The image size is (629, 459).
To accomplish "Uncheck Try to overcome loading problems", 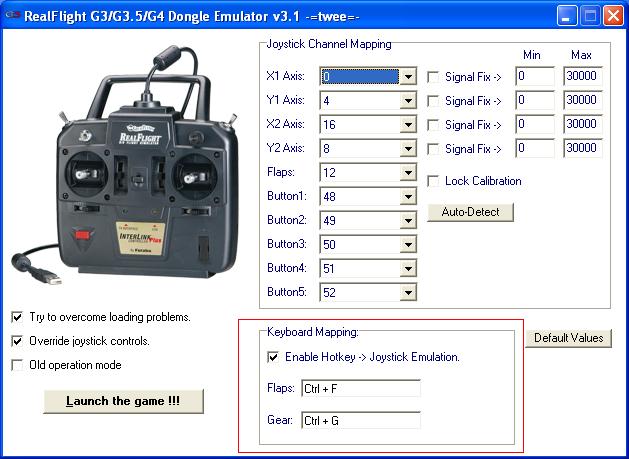I will coord(17,317).
